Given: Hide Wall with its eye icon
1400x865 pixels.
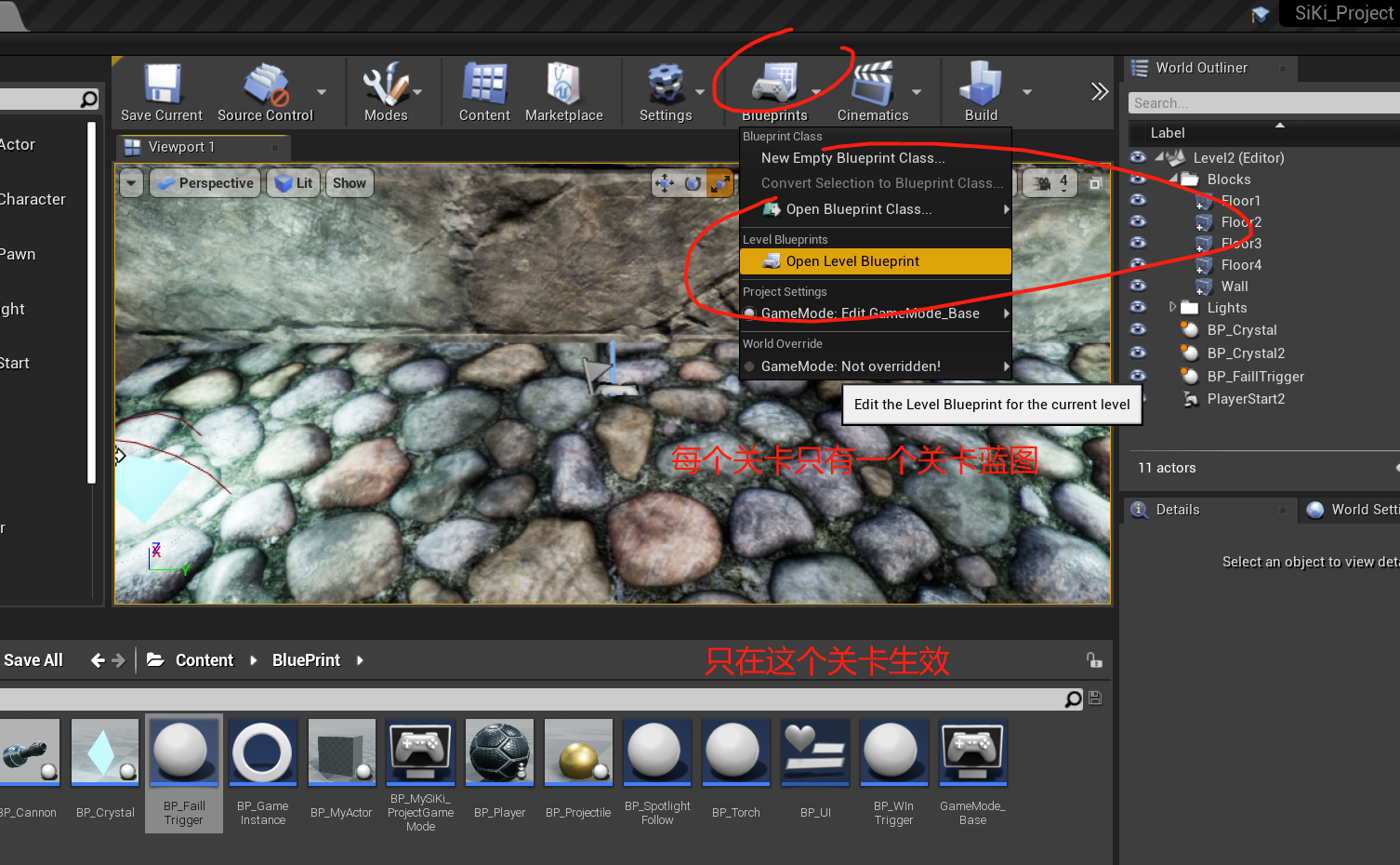Looking at the screenshot, I should pyautogui.click(x=1138, y=286).
